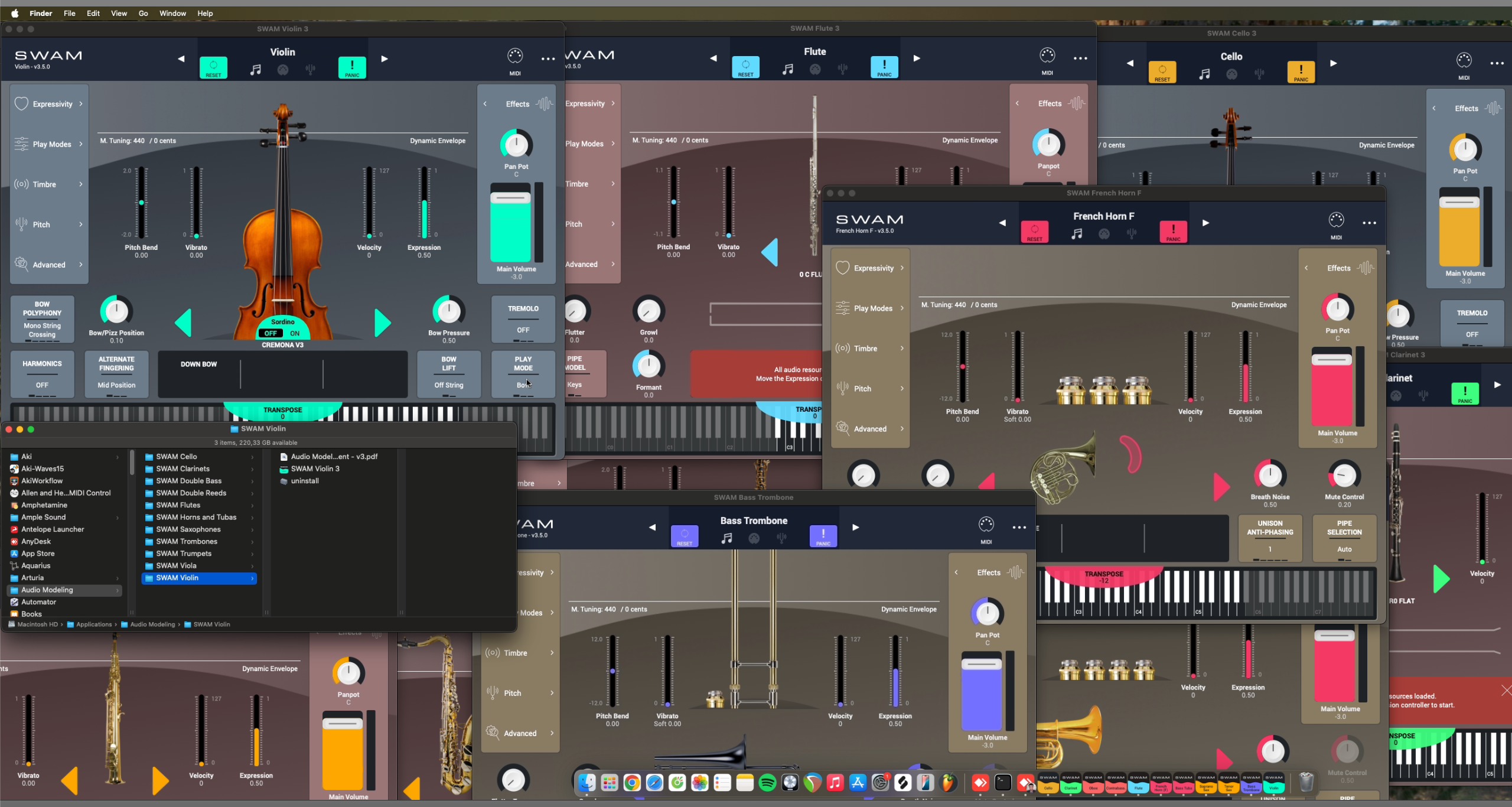Open Terminal from the Dock
The image size is (1512, 807).
[1003, 783]
